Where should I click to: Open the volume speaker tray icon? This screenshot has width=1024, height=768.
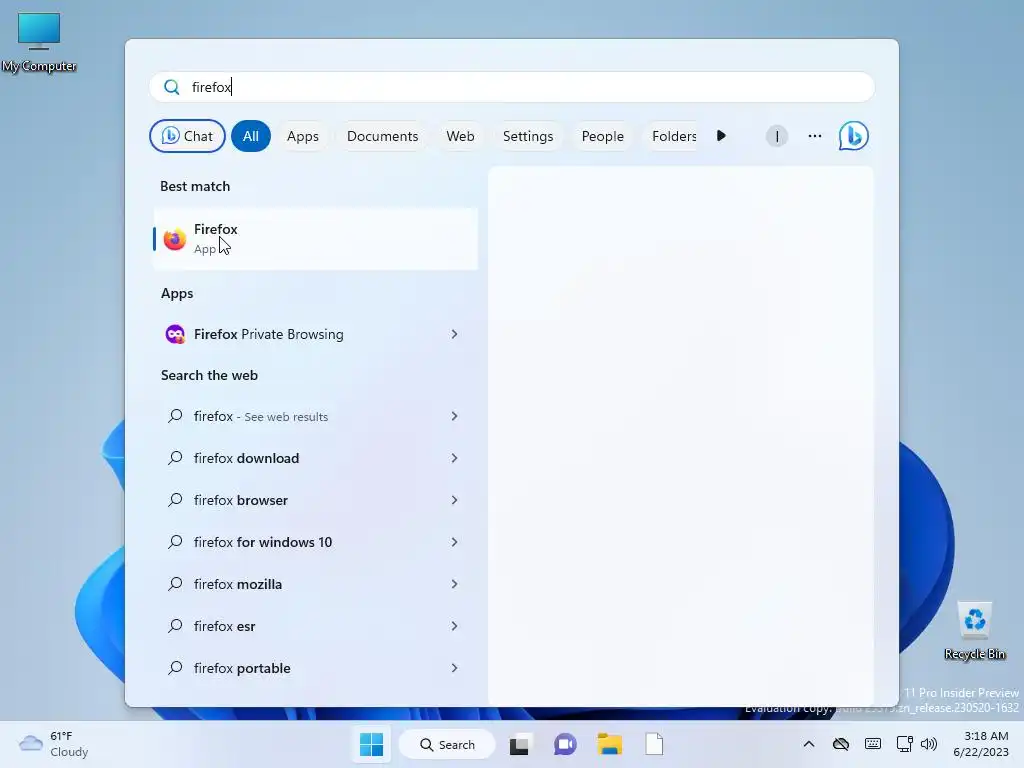929,744
